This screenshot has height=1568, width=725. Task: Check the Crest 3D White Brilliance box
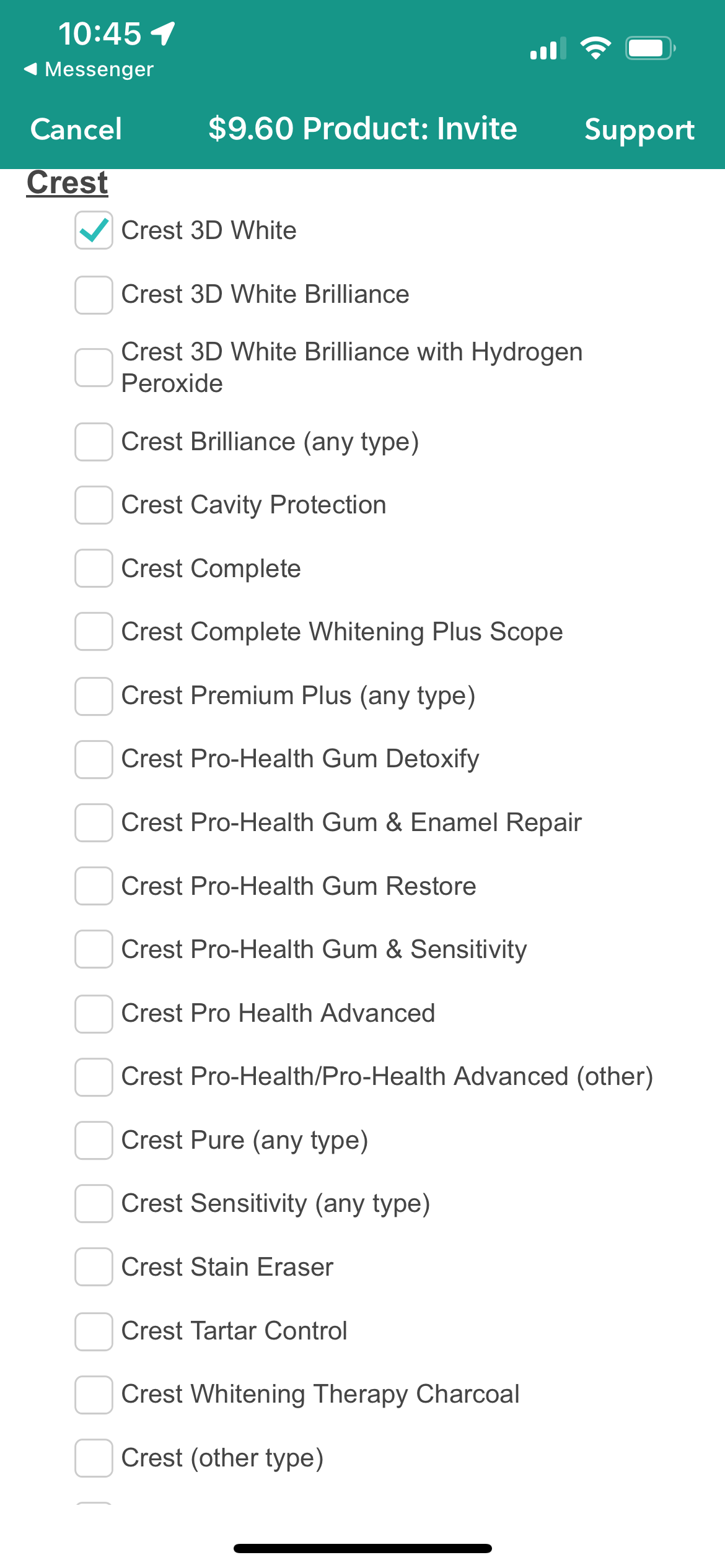click(x=94, y=295)
